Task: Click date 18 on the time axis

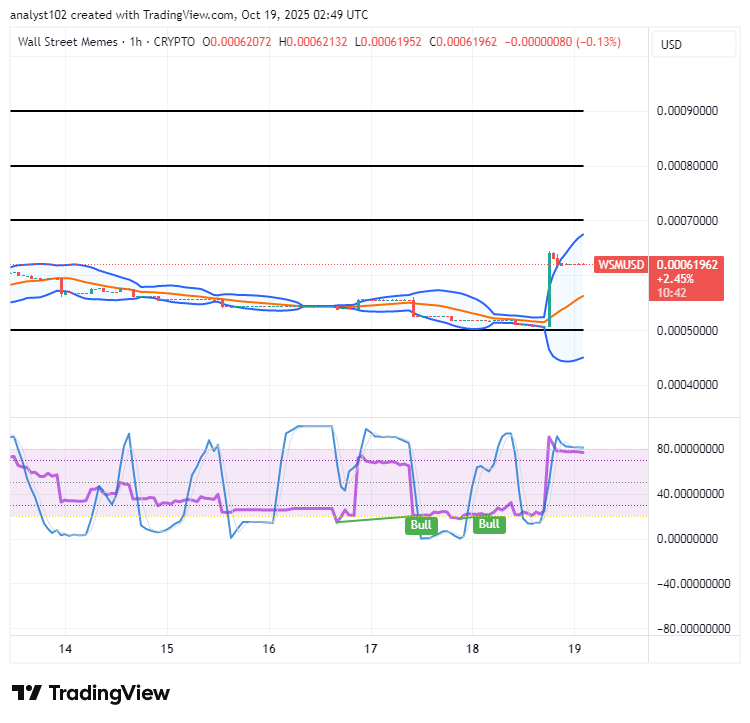Action: [x=472, y=649]
